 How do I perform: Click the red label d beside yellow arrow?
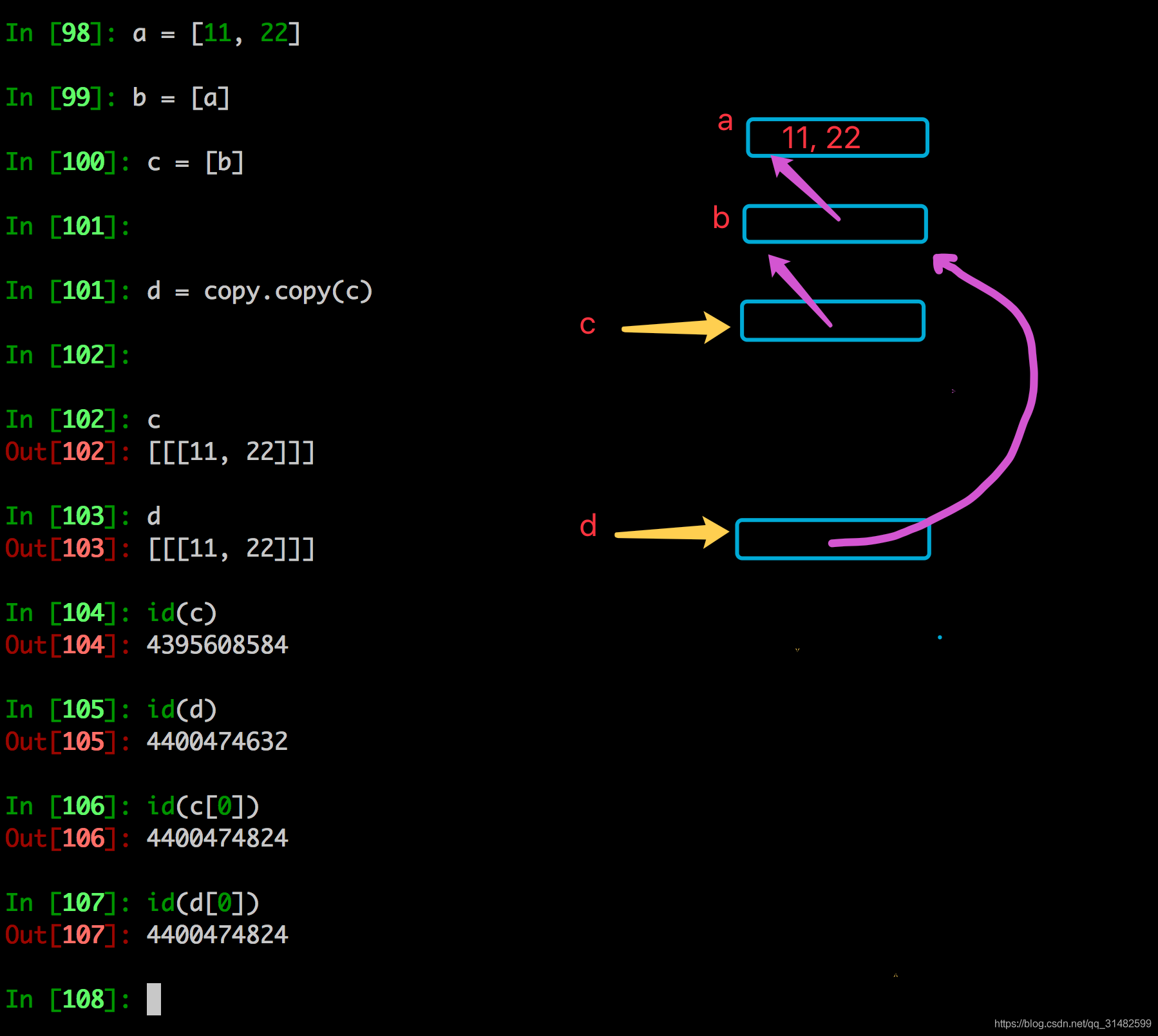point(588,526)
